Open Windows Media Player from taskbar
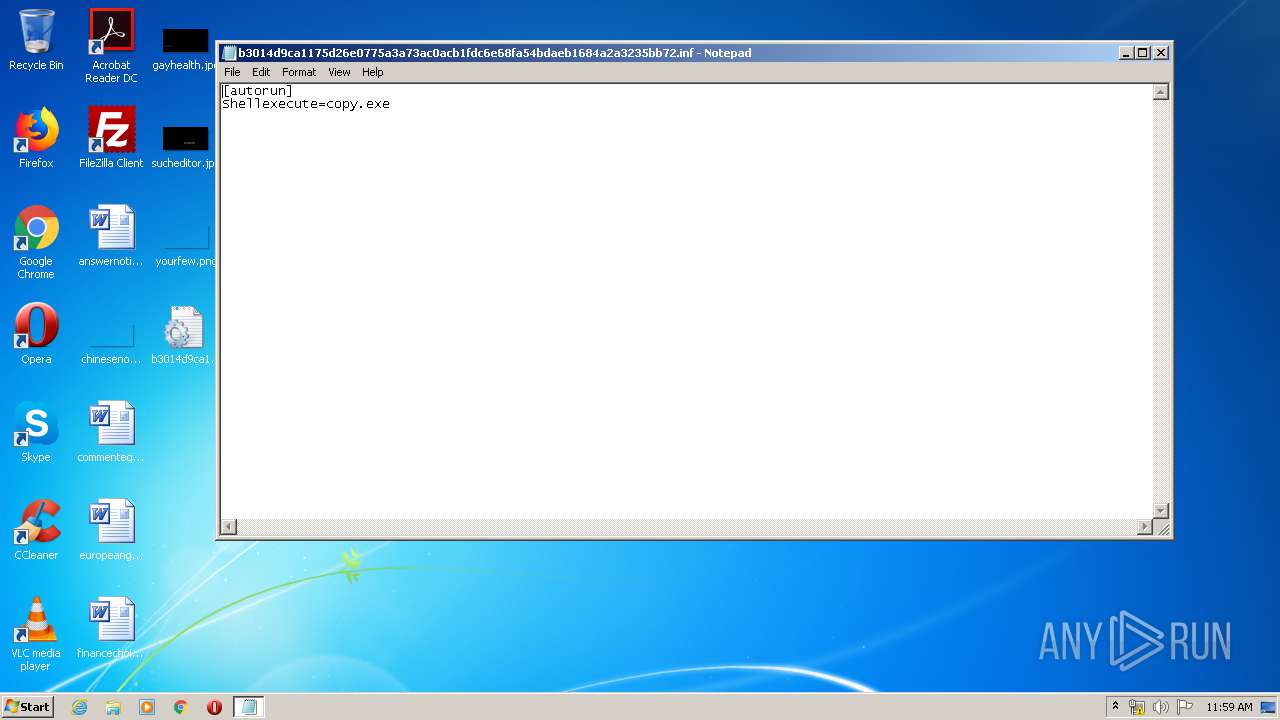 pos(147,707)
